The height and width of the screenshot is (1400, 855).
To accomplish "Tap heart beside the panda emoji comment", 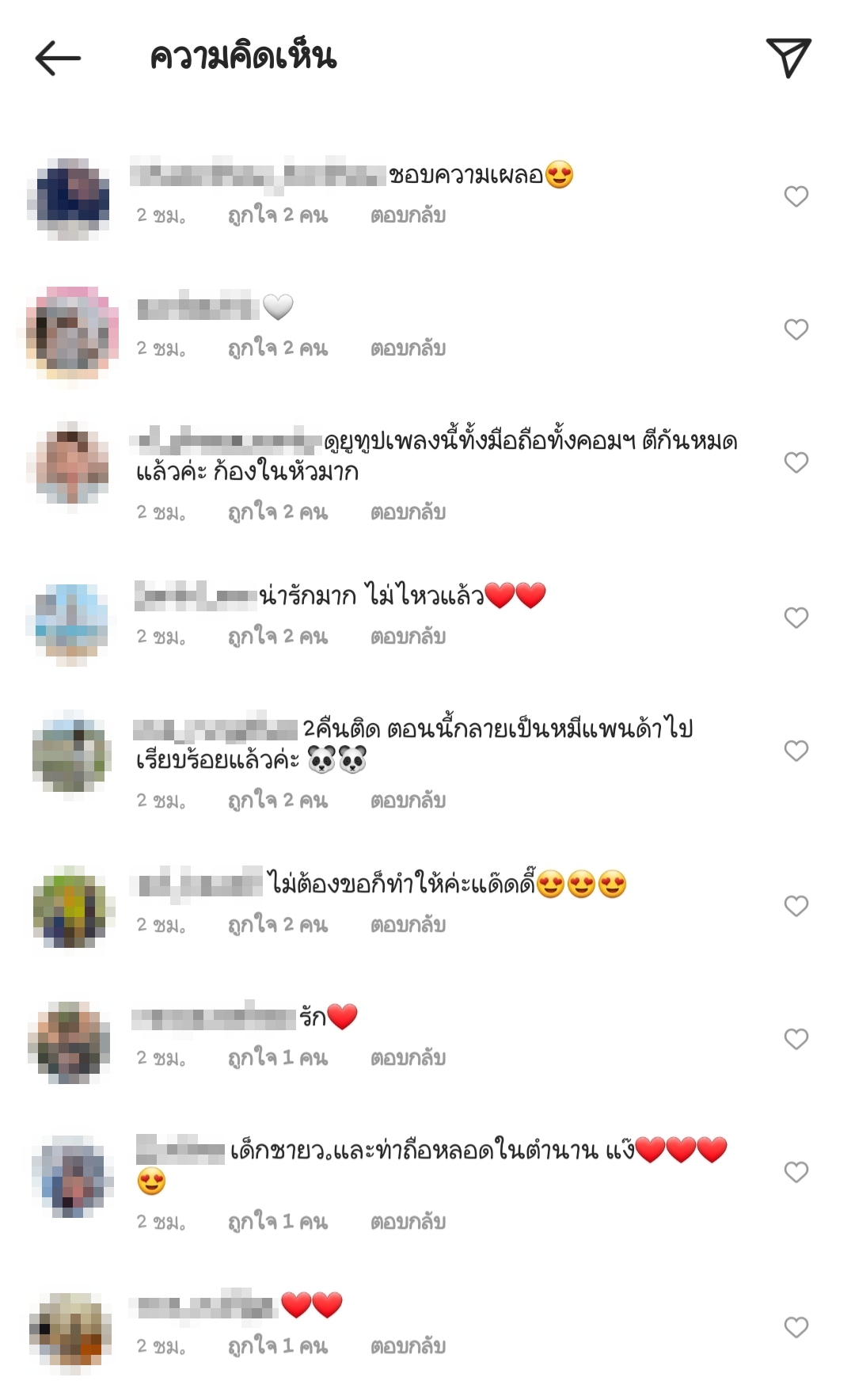I will [796, 751].
